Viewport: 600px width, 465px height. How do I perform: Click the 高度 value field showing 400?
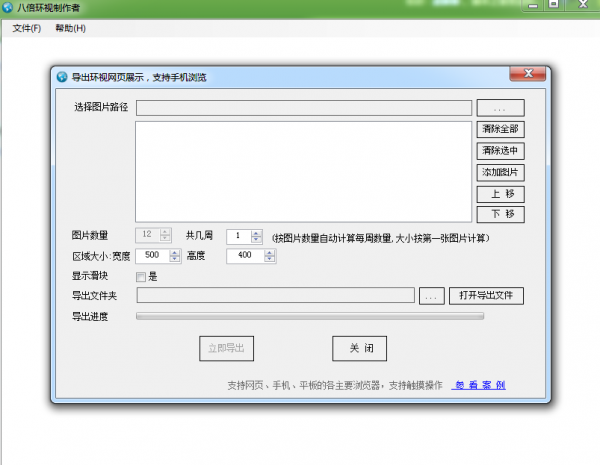245,256
